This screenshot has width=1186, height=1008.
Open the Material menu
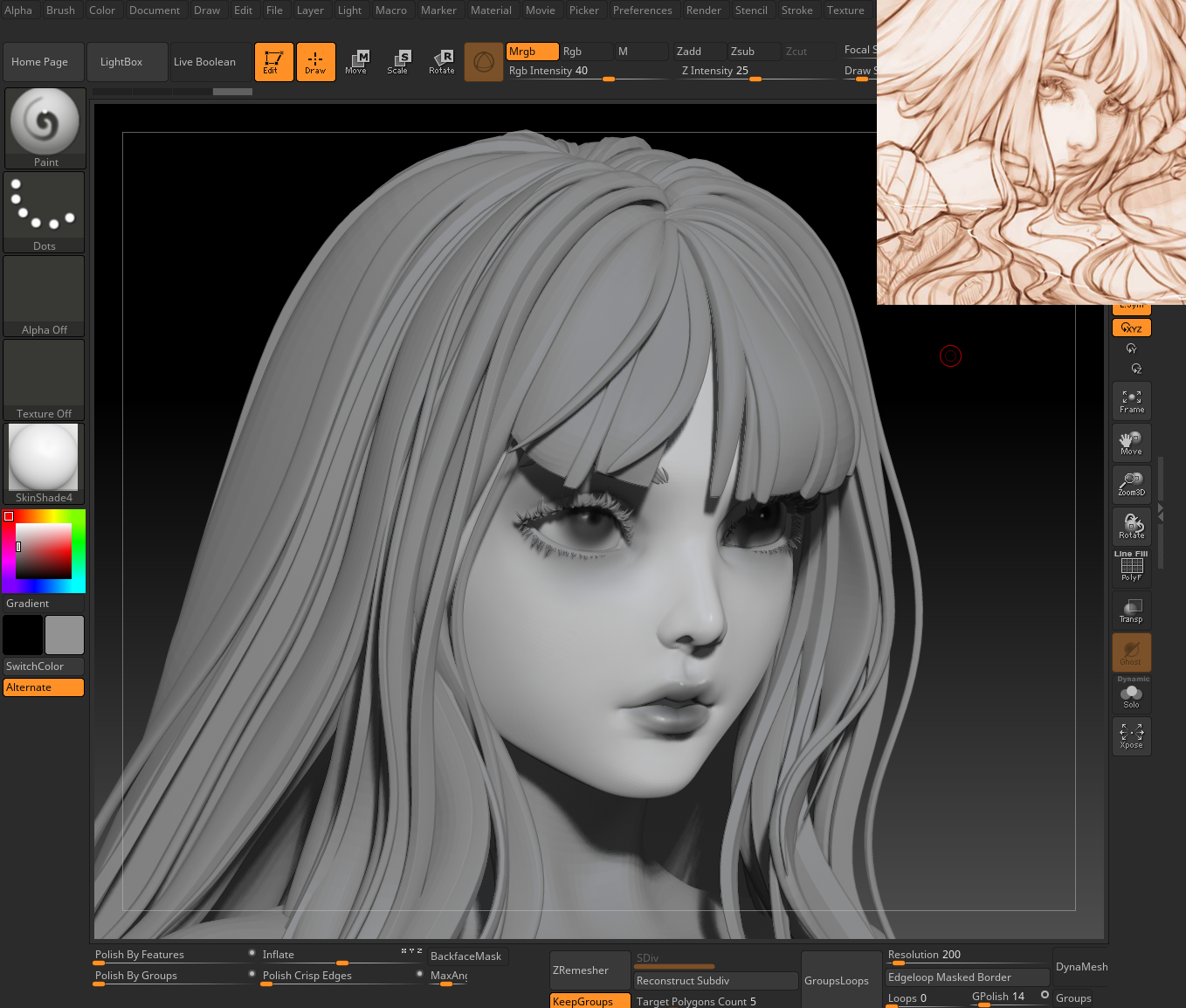point(491,10)
